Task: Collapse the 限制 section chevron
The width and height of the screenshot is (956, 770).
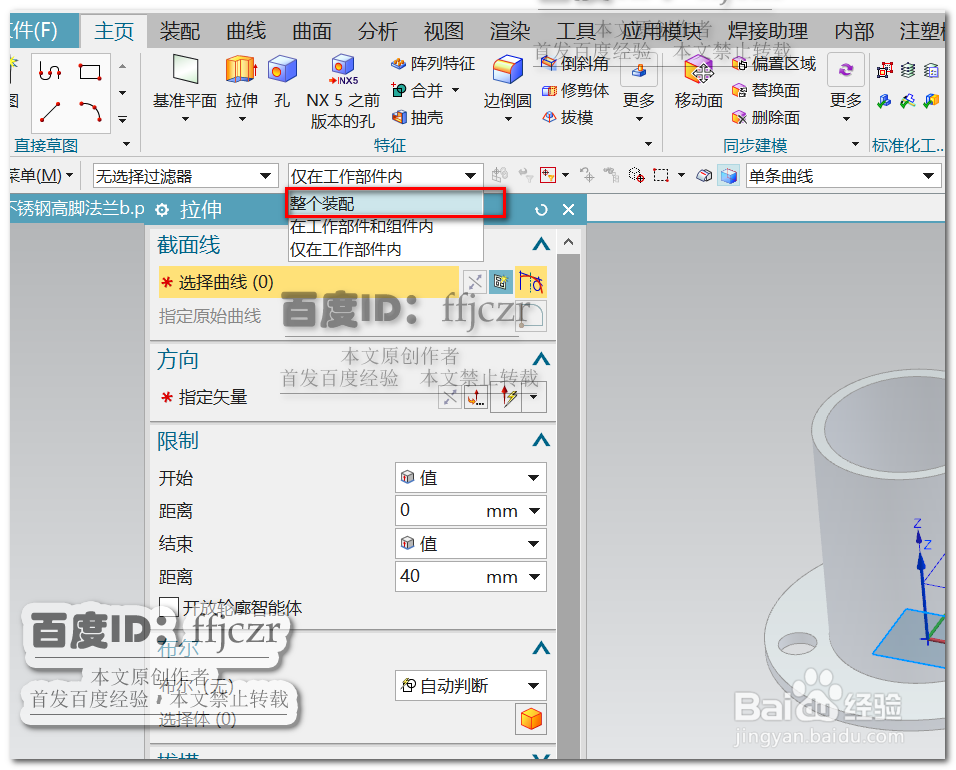Action: (x=541, y=440)
